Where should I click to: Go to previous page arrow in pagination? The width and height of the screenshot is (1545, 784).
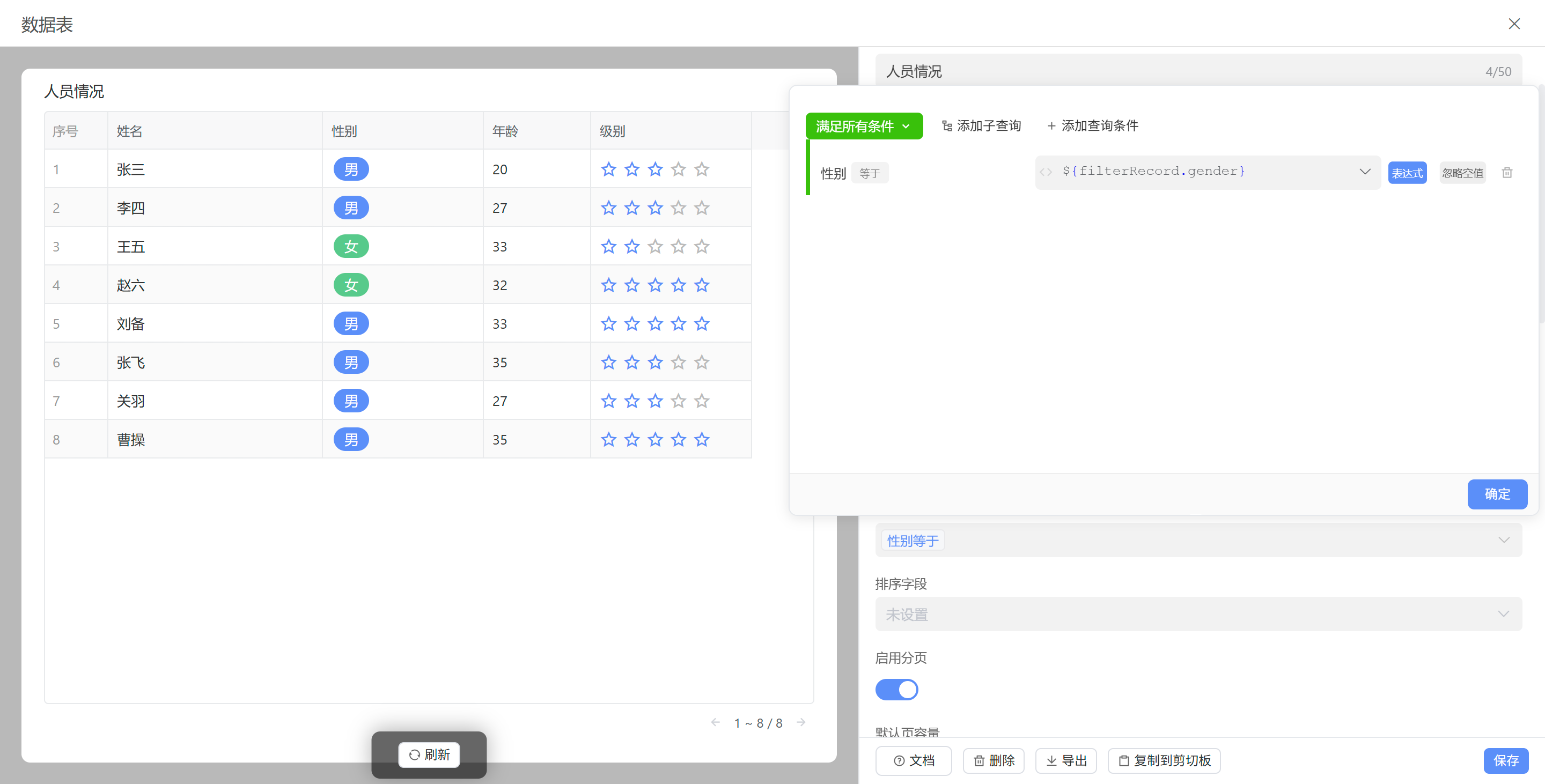(x=715, y=722)
